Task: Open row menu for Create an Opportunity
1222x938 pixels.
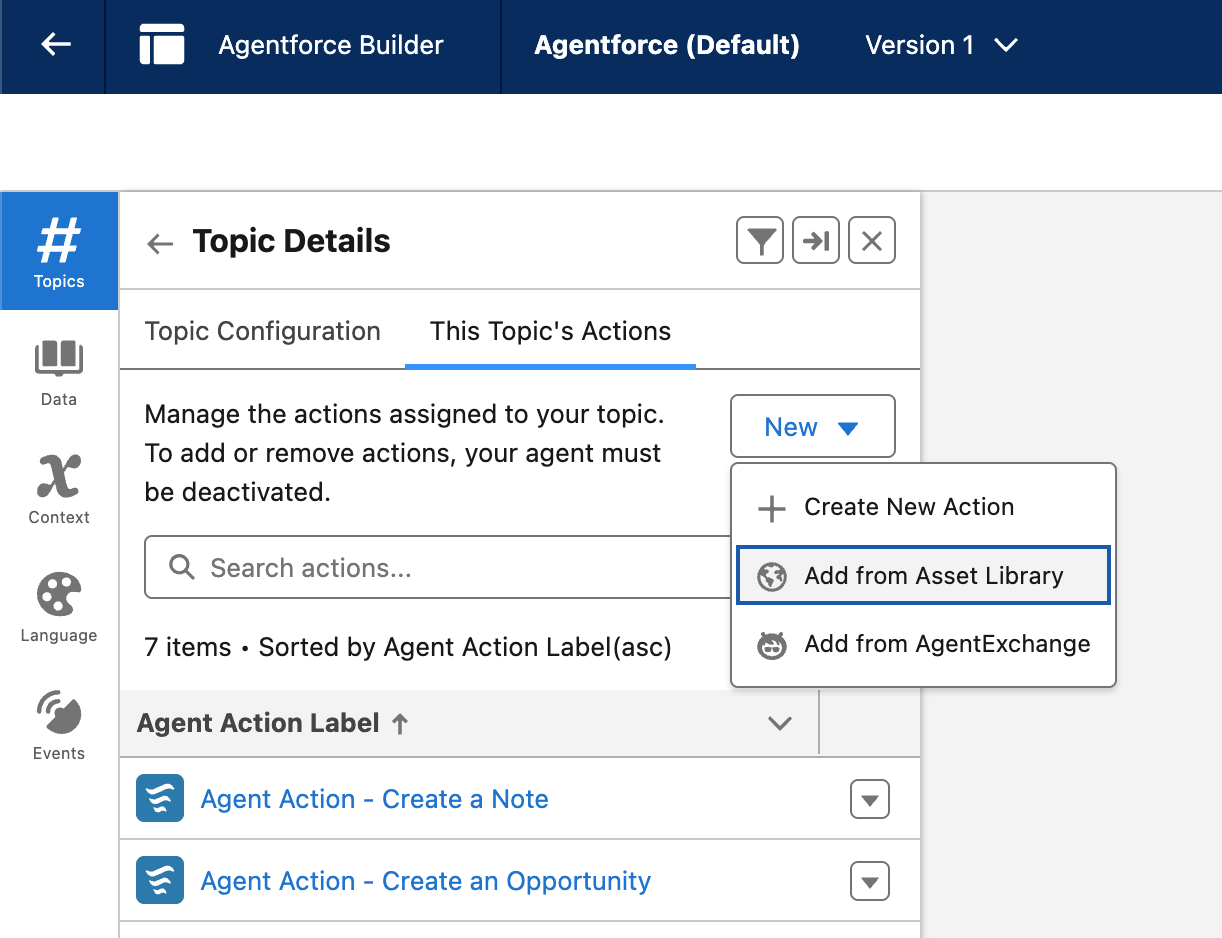Action: tap(869, 882)
